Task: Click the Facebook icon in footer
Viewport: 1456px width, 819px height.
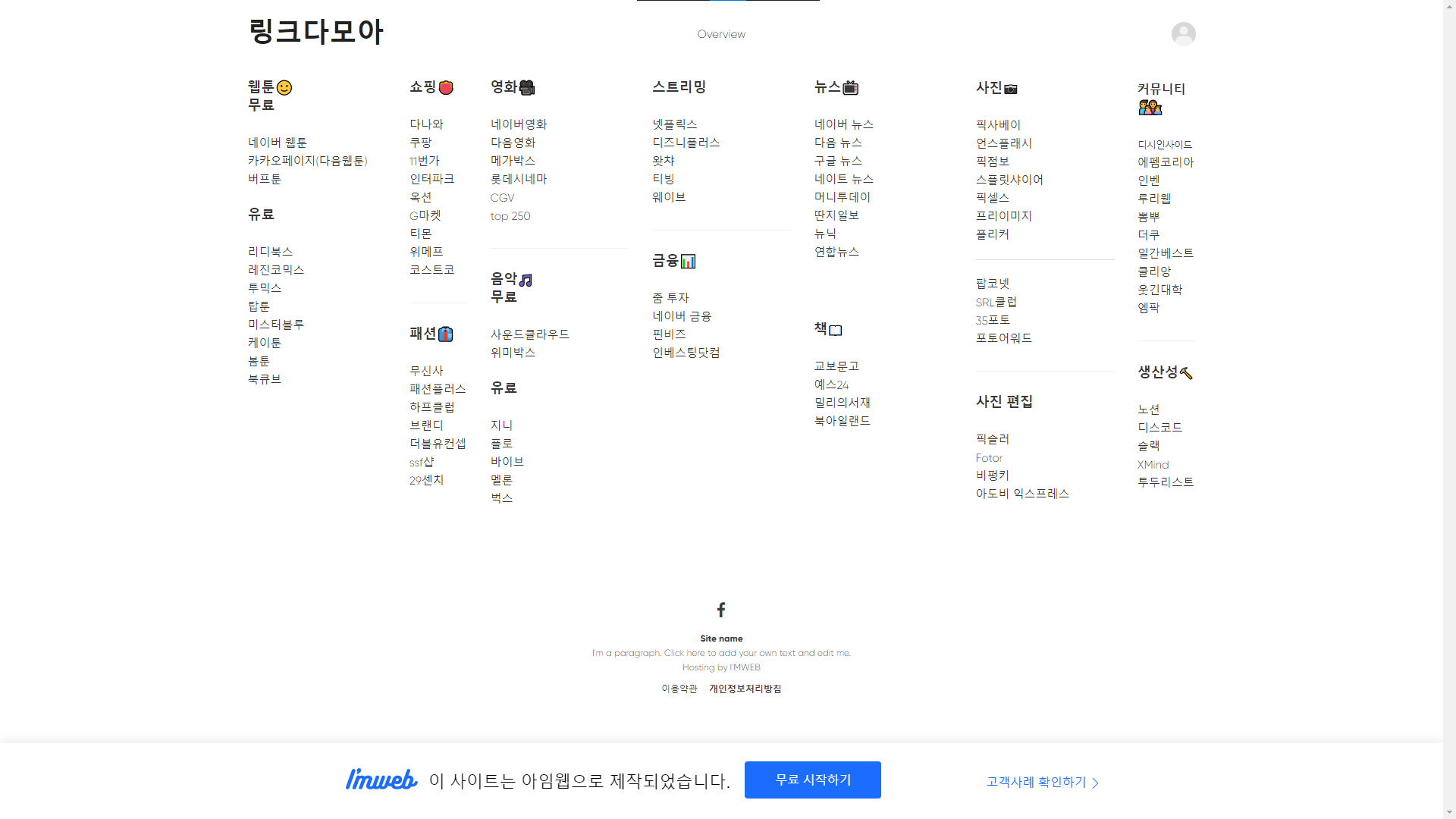Action: click(x=721, y=610)
